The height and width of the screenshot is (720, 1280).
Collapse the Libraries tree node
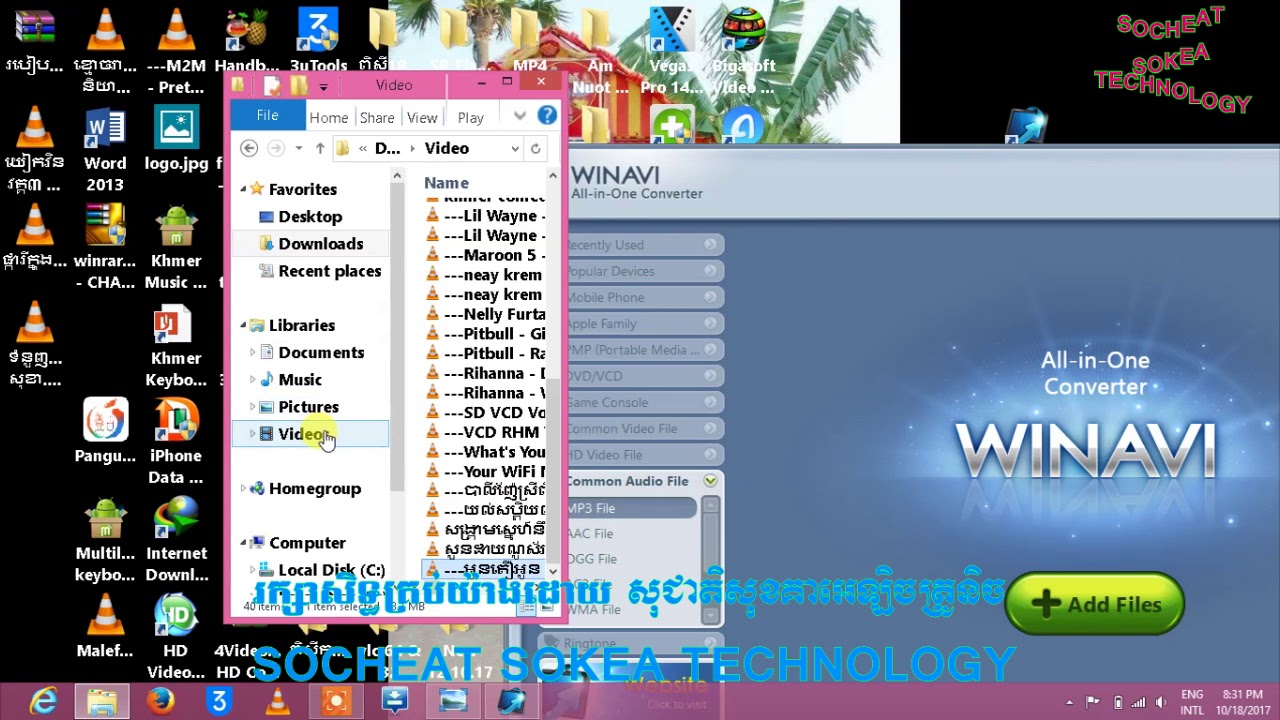[243, 325]
